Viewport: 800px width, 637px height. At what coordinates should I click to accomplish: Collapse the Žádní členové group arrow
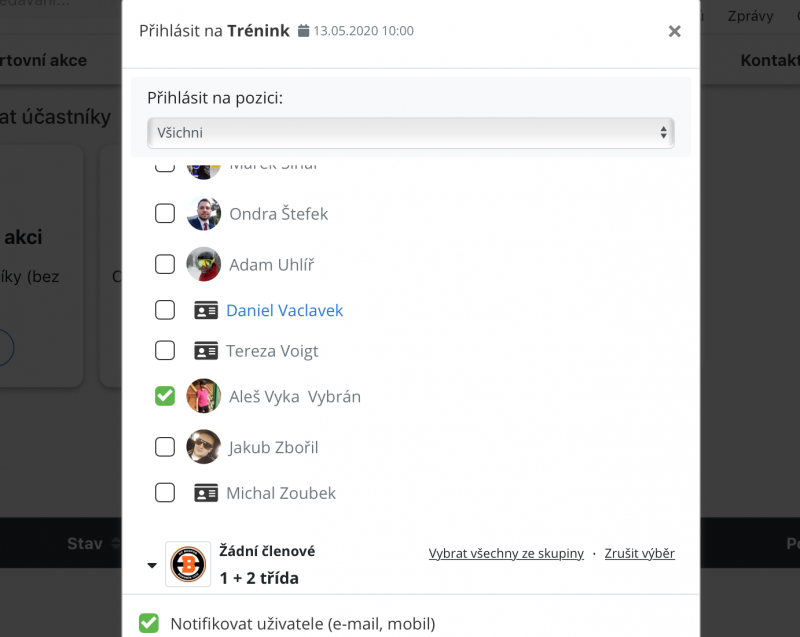click(152, 565)
